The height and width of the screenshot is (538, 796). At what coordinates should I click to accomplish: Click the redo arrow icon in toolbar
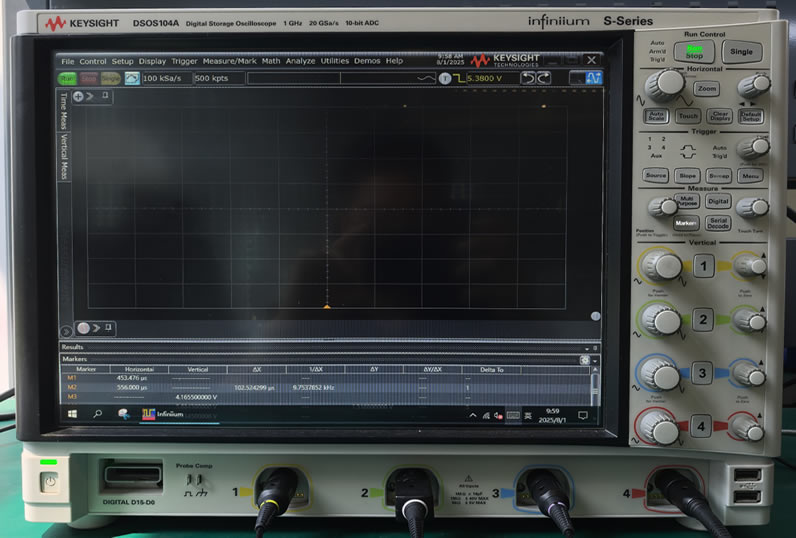click(543, 78)
